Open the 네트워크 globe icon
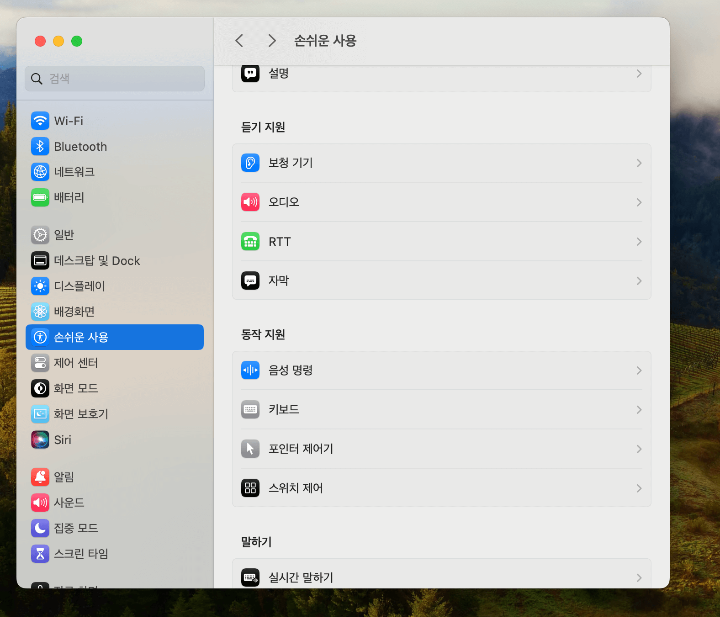Viewport: 720px width, 617px height. pyautogui.click(x=40, y=172)
